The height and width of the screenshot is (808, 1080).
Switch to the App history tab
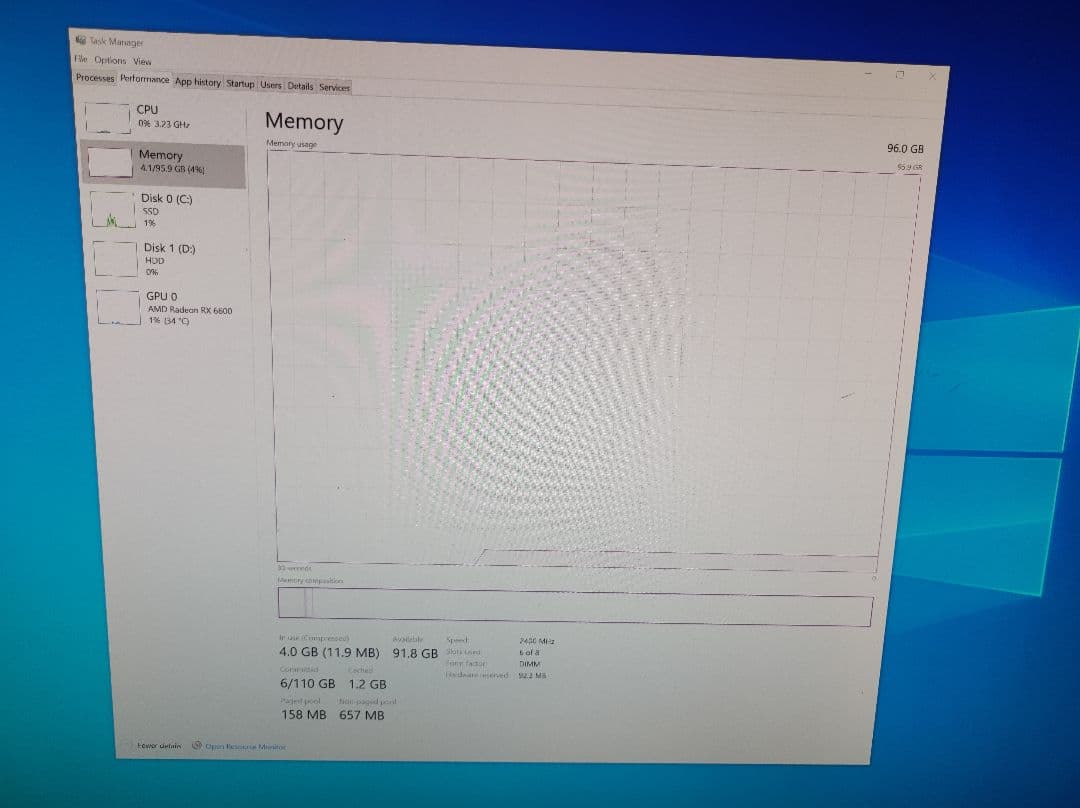click(198, 83)
